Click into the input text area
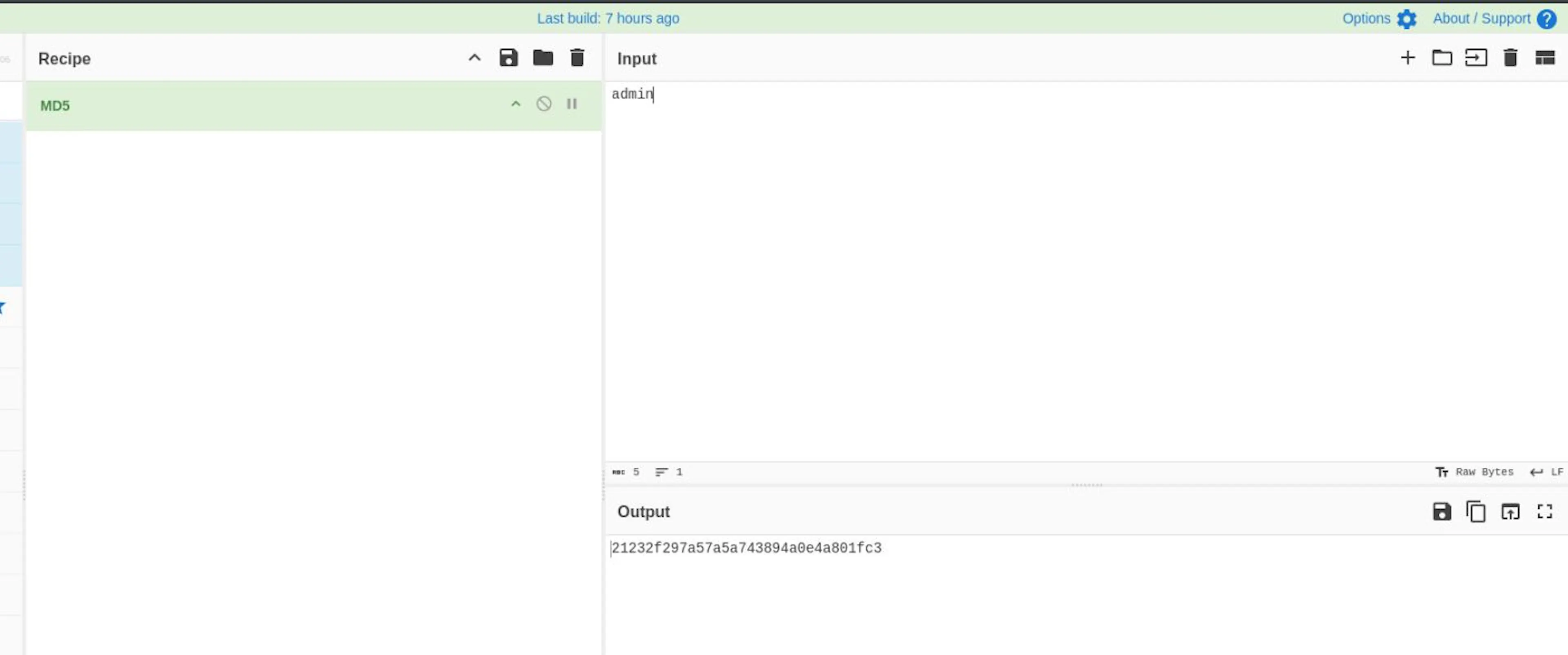Image resolution: width=1568 pixels, height=655 pixels. click(x=1086, y=271)
